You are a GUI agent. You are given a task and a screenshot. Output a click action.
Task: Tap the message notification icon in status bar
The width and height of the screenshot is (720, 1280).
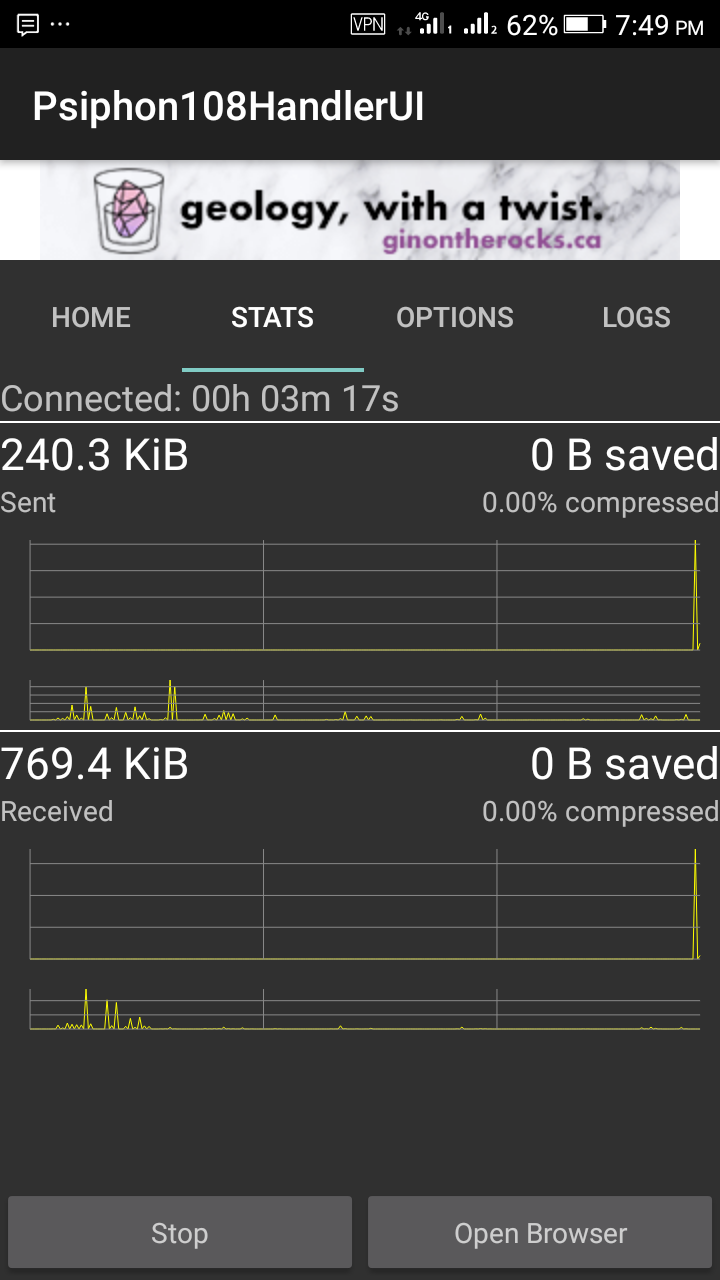[x=28, y=24]
